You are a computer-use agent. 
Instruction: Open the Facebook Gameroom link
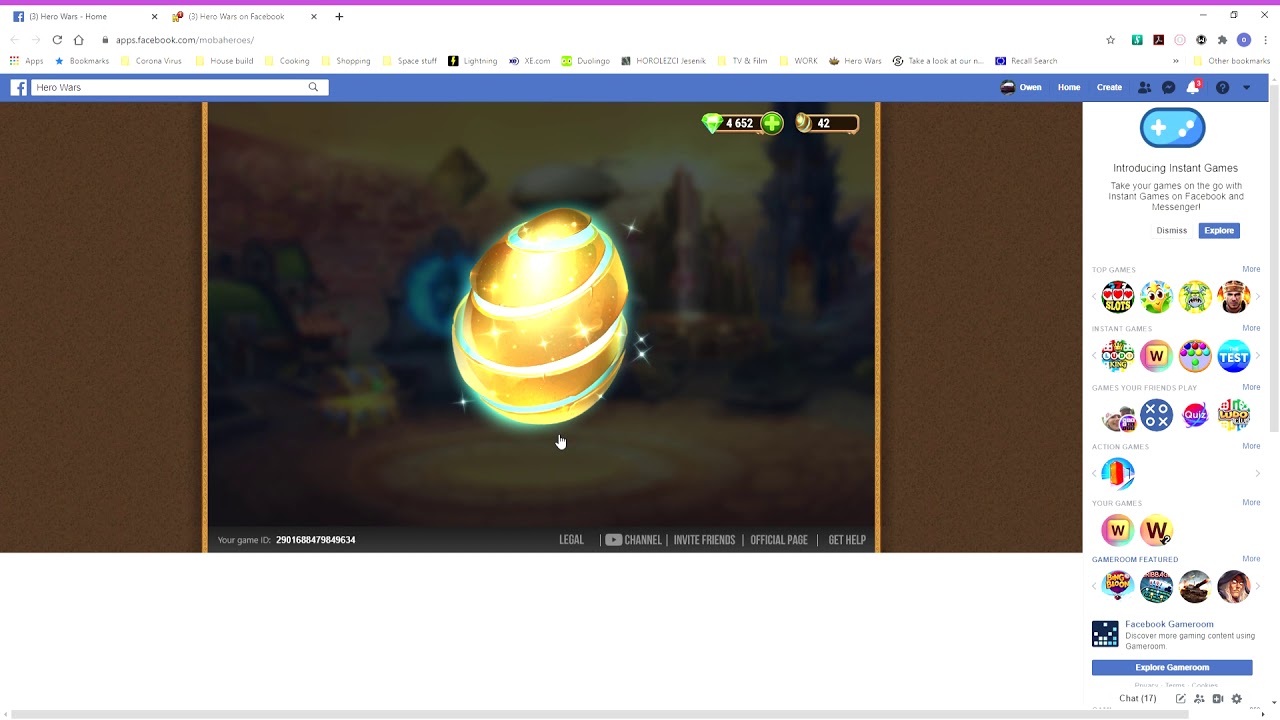click(x=1169, y=624)
